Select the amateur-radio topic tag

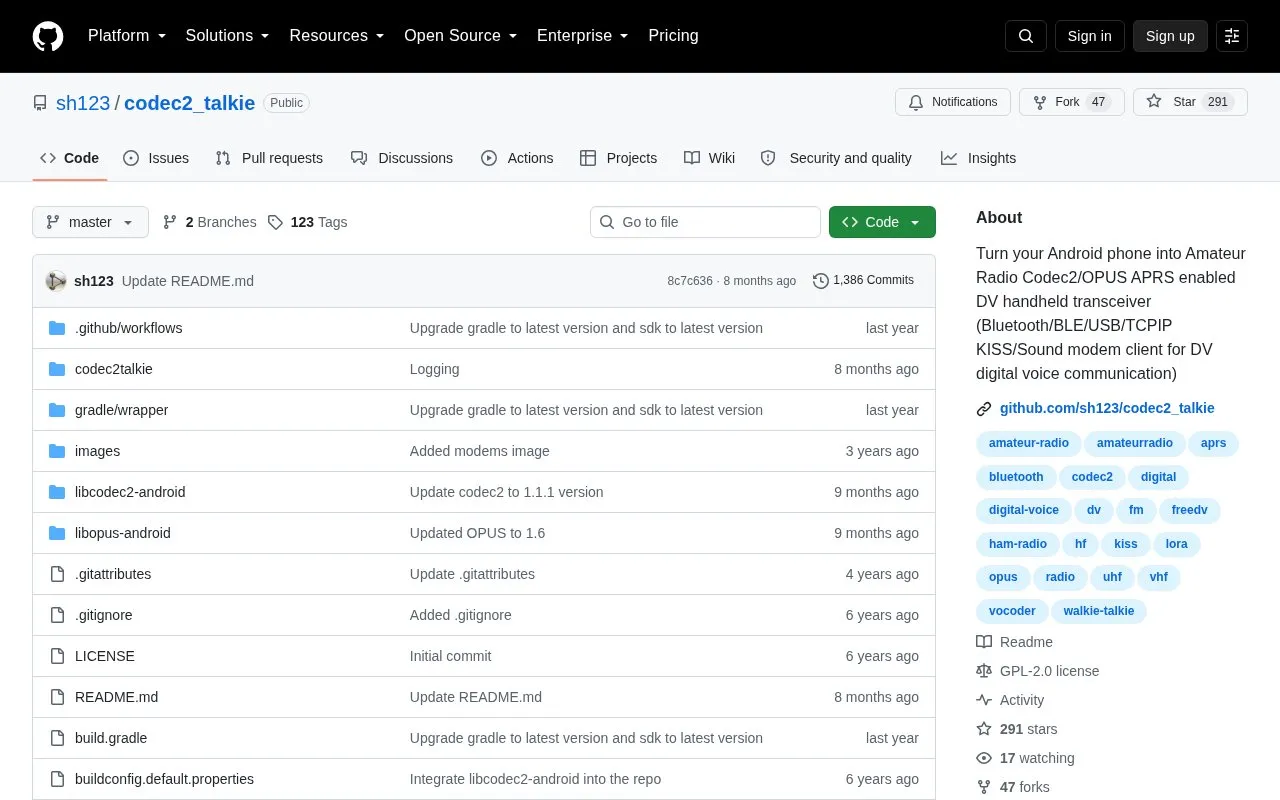point(1029,443)
